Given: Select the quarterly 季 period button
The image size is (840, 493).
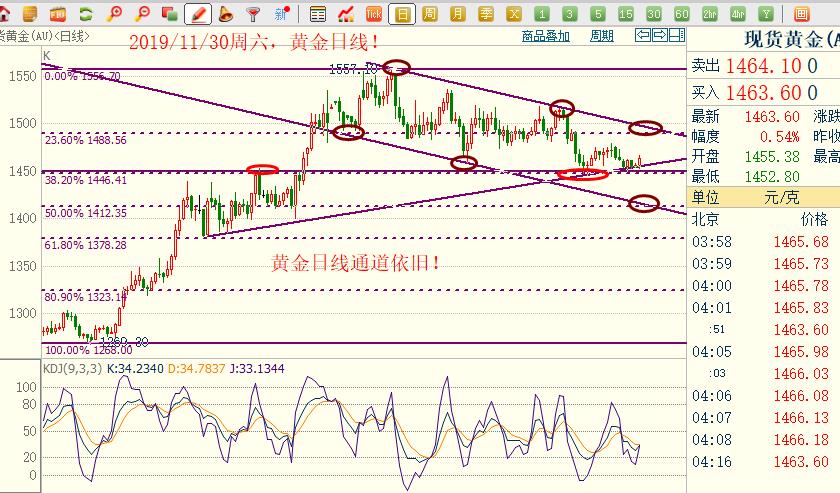Looking at the screenshot, I should click(x=486, y=14).
